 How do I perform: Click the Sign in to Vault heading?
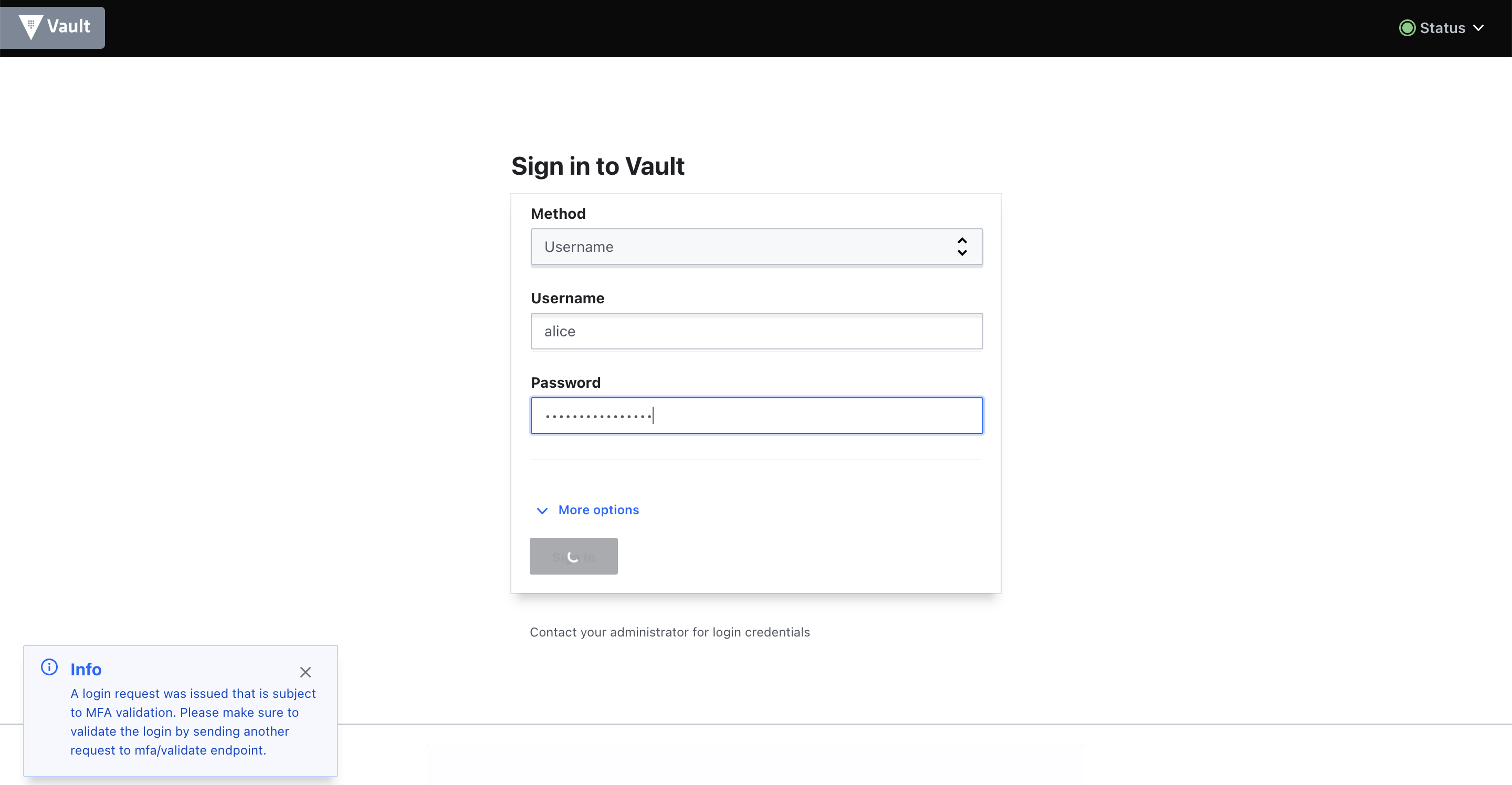pos(597,166)
